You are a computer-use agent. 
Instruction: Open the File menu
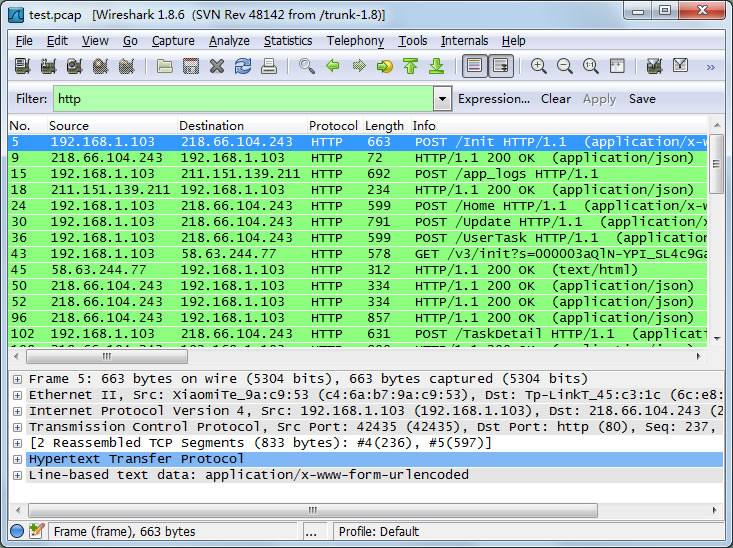point(24,41)
